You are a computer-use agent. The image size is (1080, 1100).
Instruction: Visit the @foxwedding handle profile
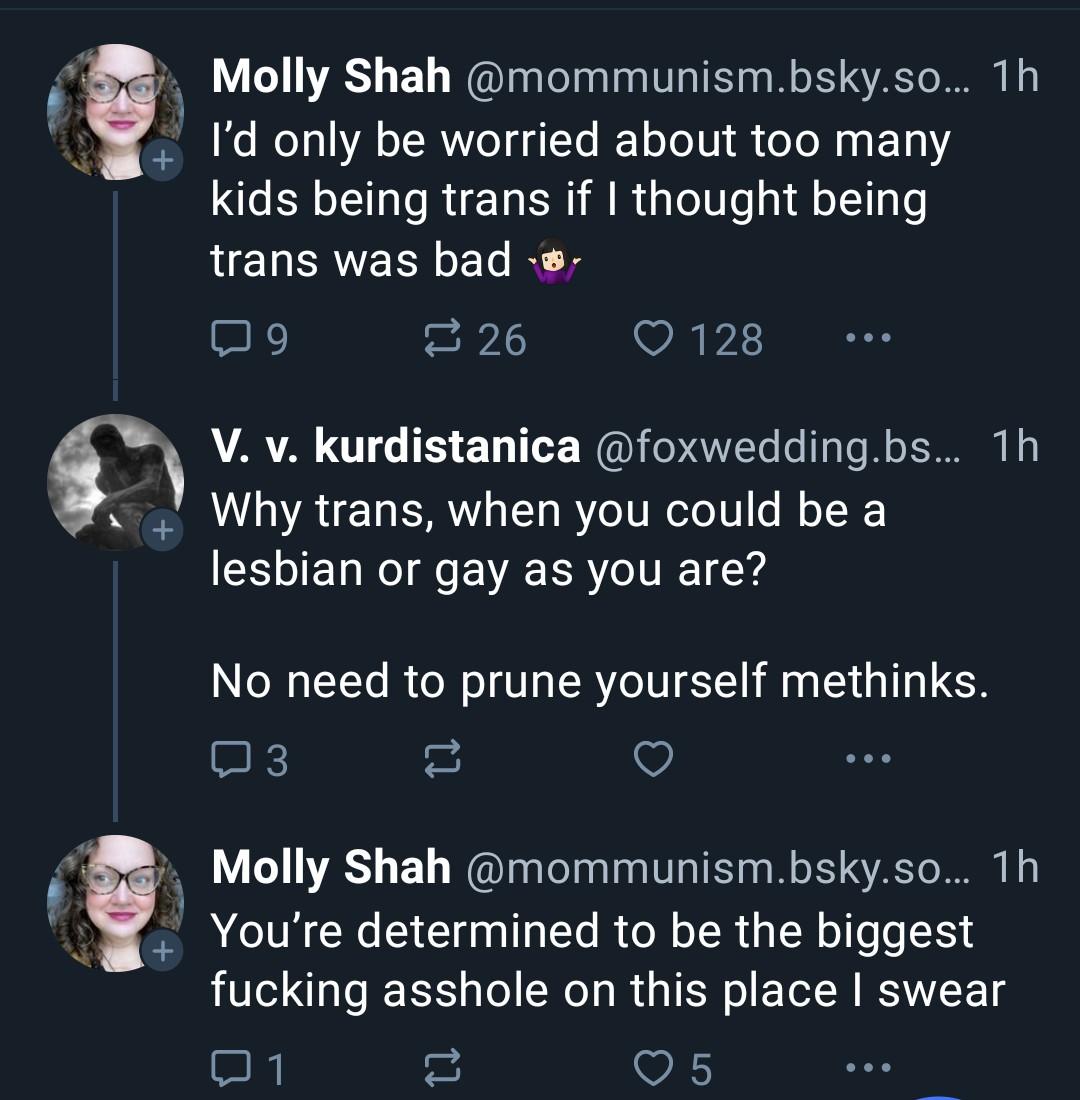777,448
